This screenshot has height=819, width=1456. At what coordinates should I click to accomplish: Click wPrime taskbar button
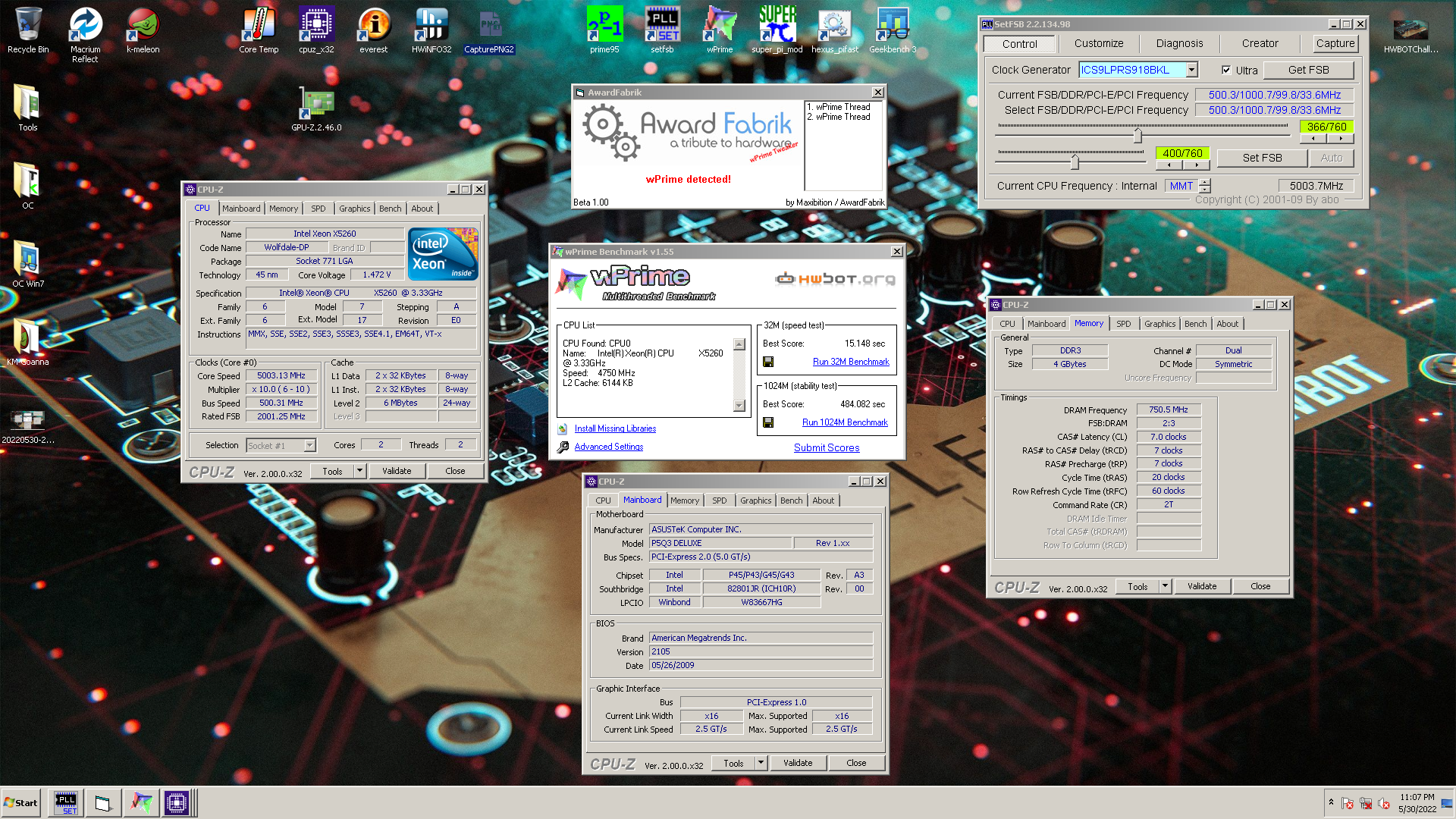(141, 803)
